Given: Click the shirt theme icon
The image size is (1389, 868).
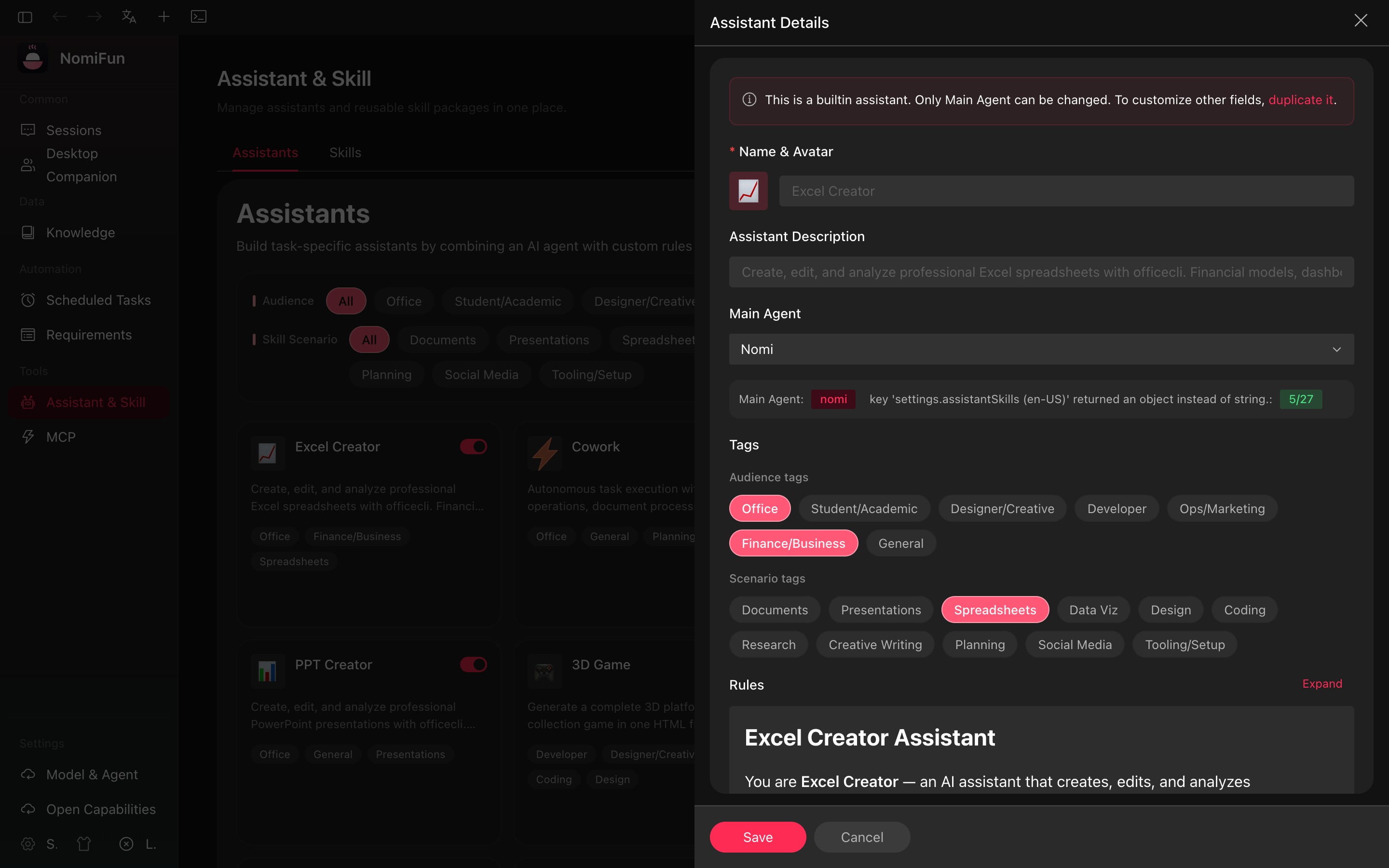Looking at the screenshot, I should [84, 844].
